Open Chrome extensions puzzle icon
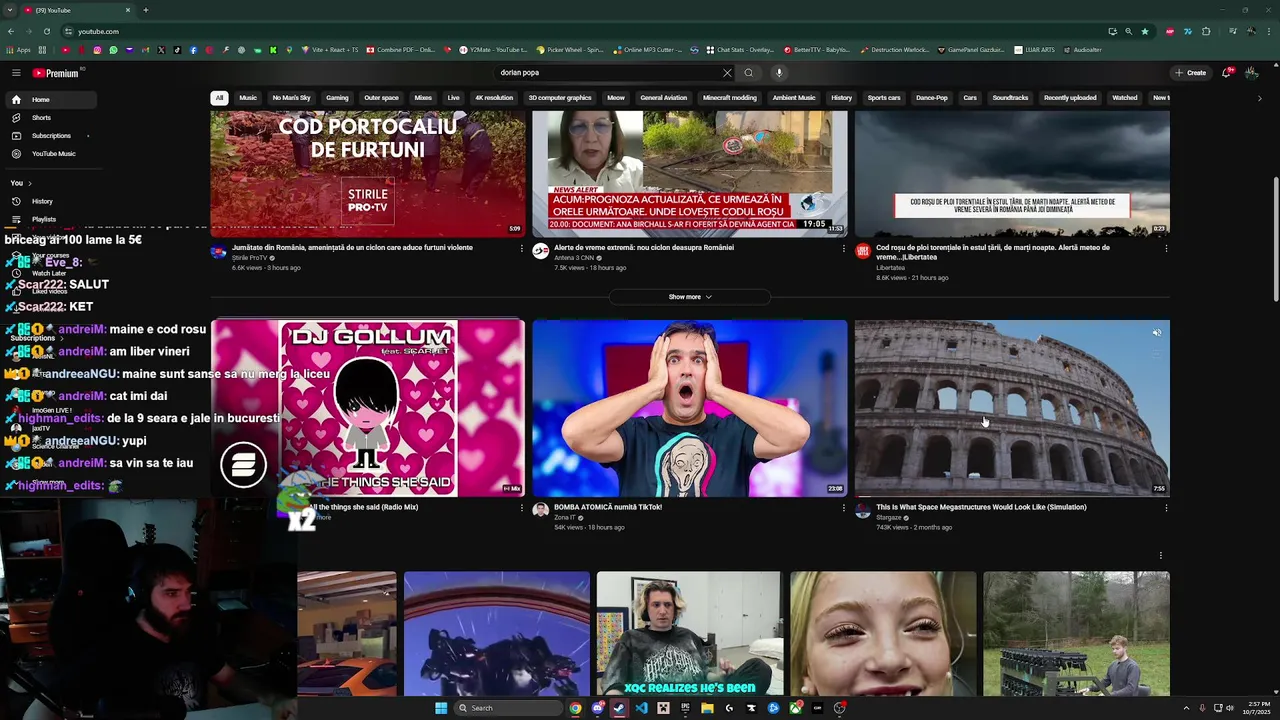1280x720 pixels. [x=1204, y=31]
